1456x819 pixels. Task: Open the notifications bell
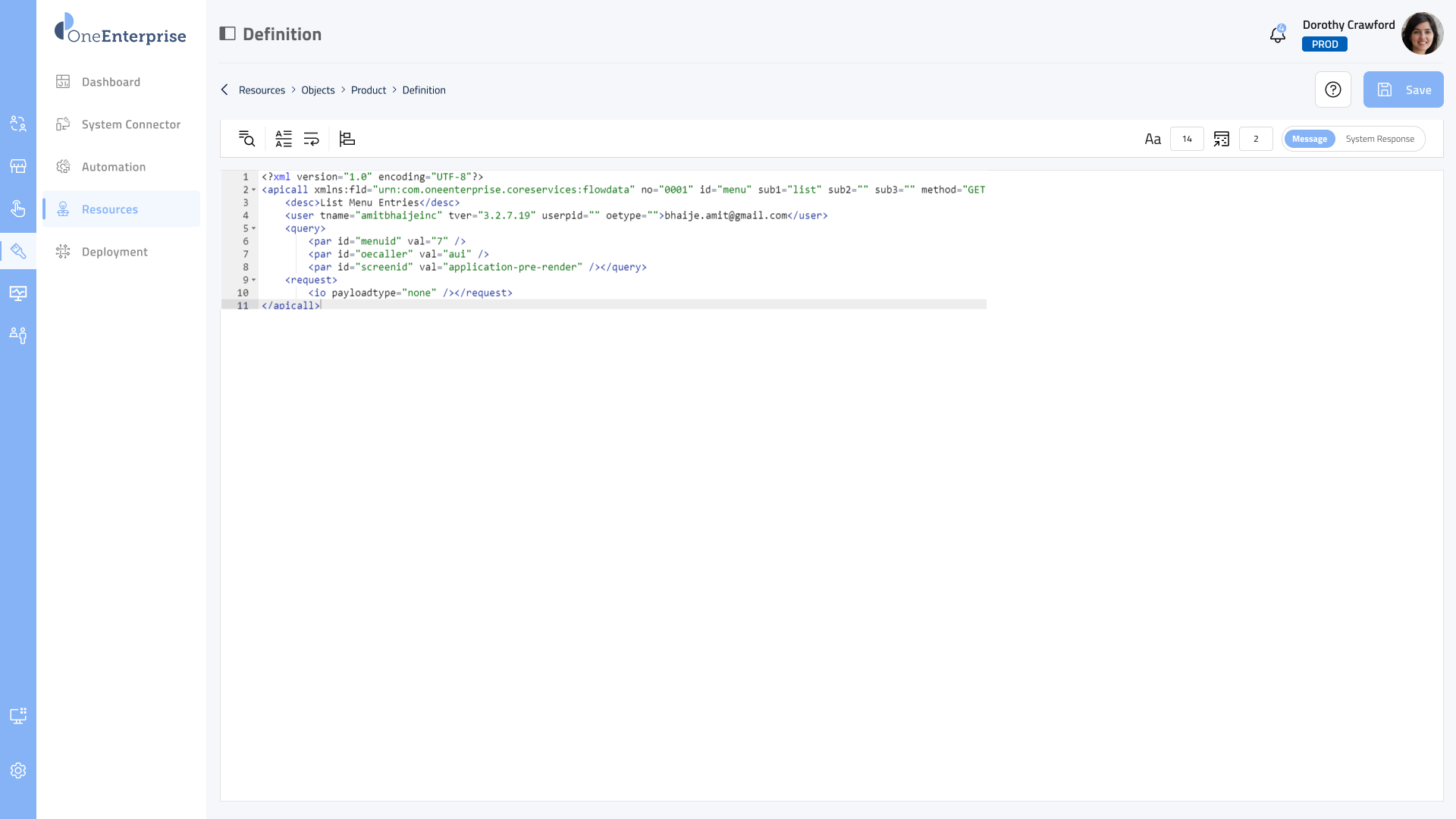point(1278,35)
